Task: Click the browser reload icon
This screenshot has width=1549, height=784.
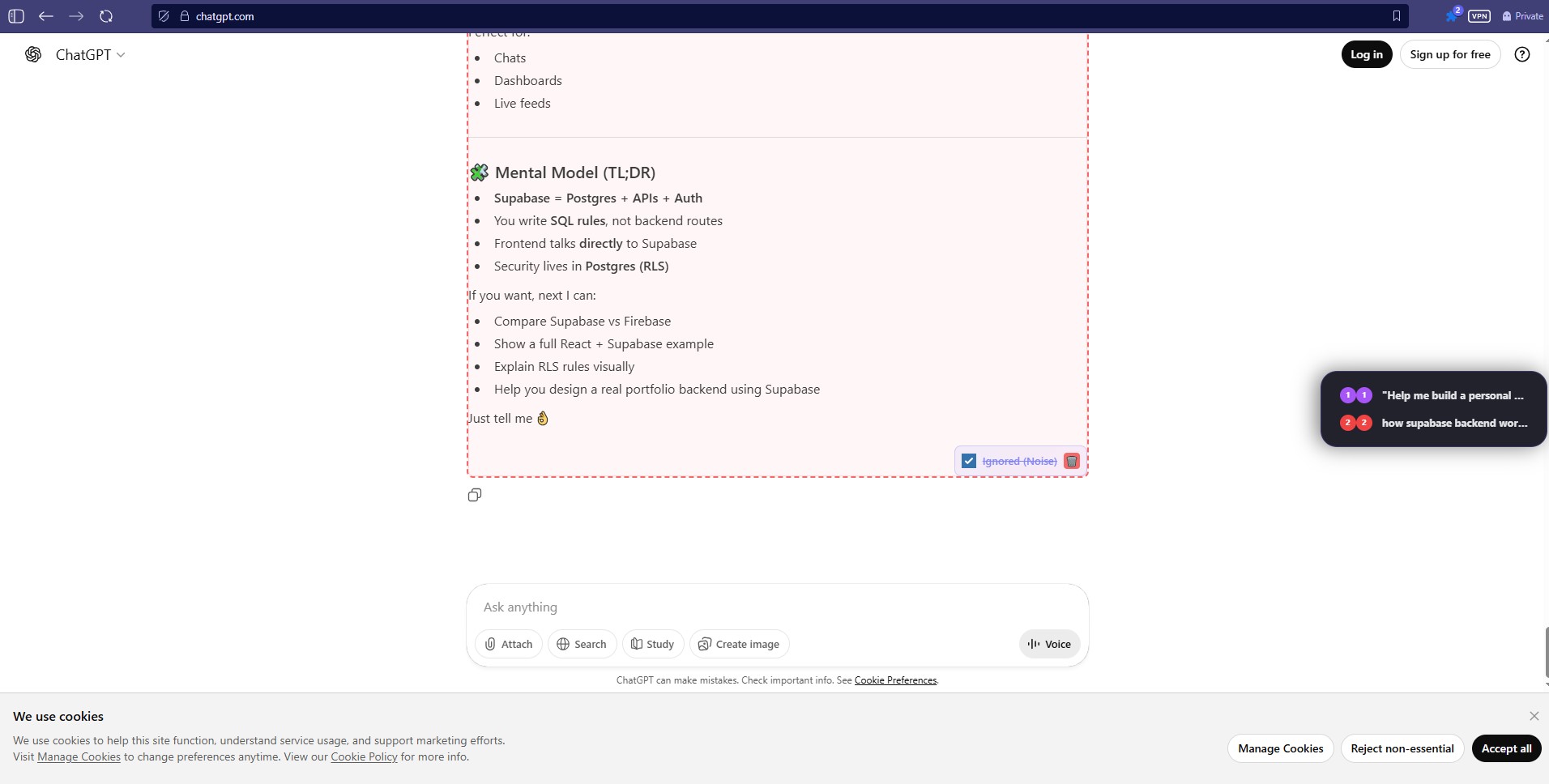Action: point(106,16)
